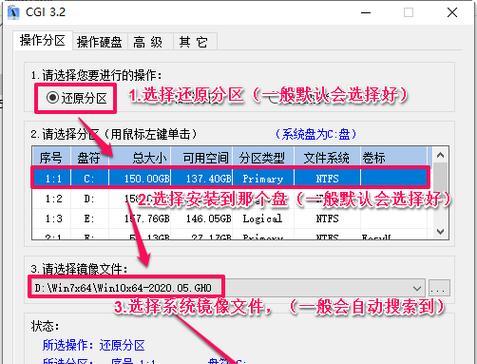Click the partition list scroll down arrow

point(440,231)
